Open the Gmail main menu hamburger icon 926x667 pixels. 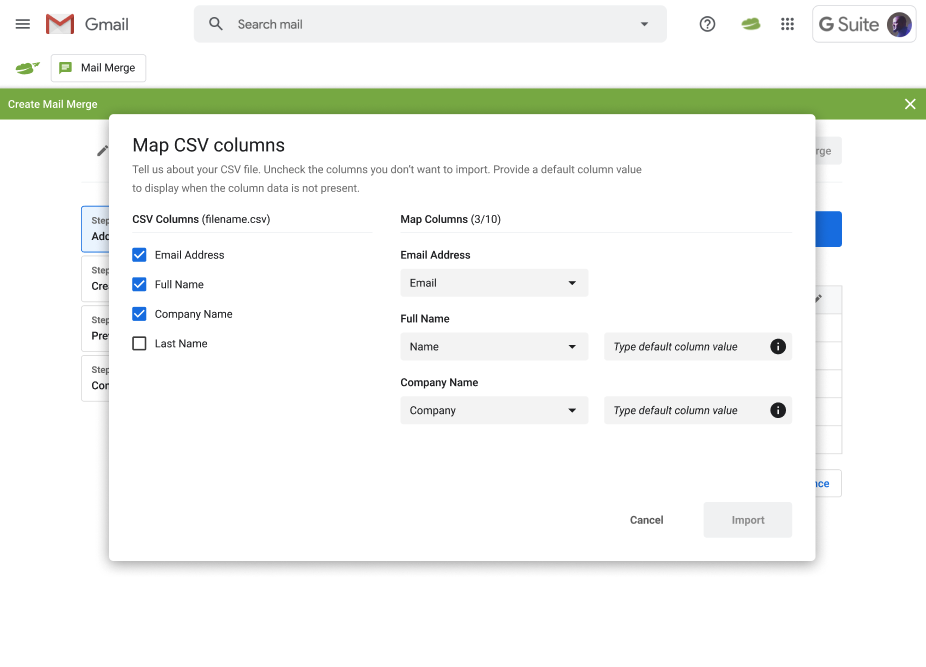(x=23, y=24)
